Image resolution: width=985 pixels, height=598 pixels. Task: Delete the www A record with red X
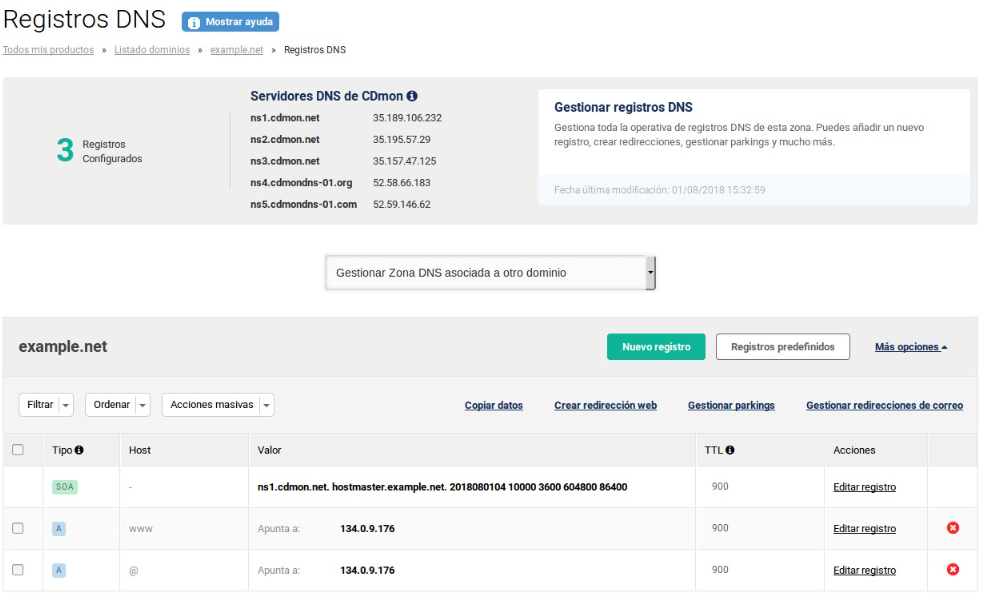952,528
